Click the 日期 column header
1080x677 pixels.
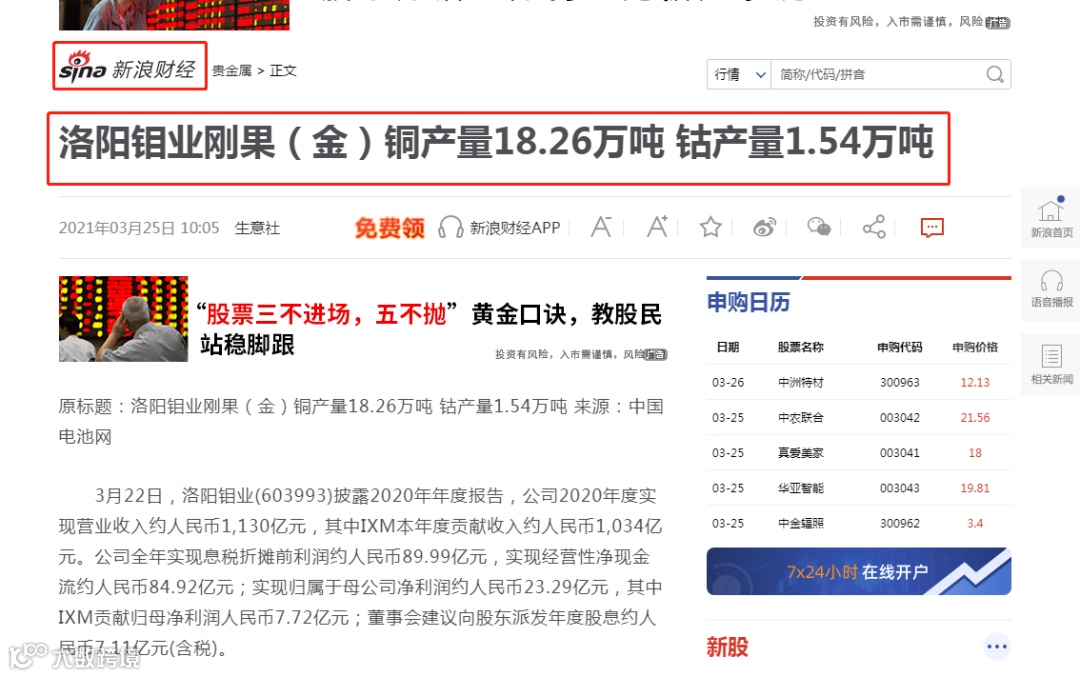728,347
